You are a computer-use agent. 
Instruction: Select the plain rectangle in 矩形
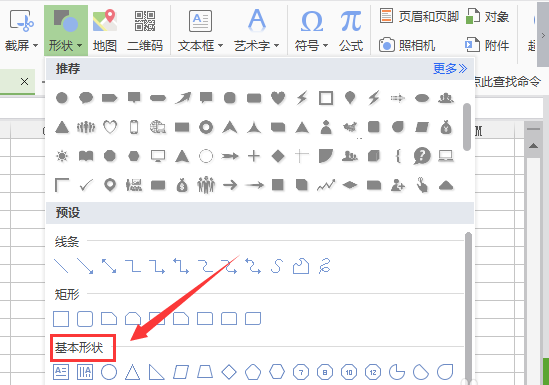point(61,319)
